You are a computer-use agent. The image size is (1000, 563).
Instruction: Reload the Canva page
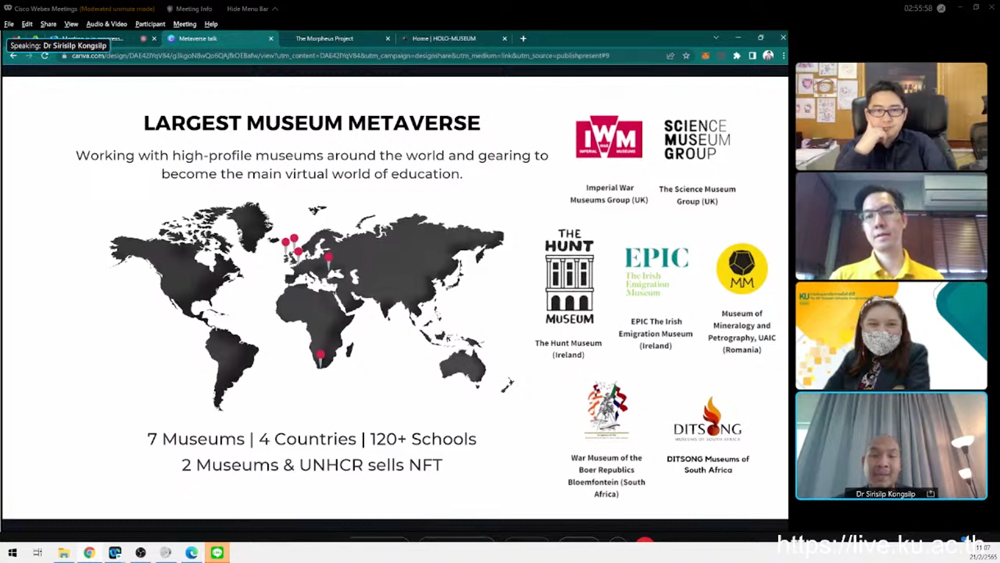coord(45,56)
